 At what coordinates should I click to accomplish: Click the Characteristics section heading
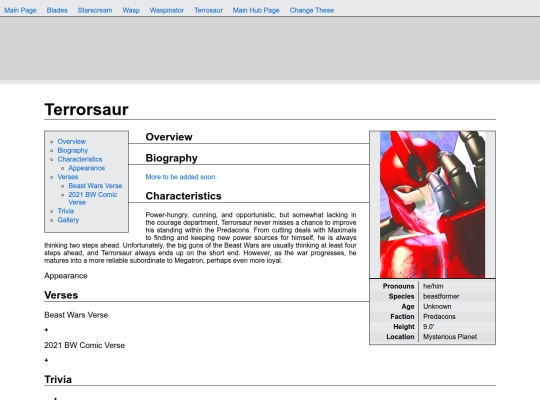tap(183, 196)
